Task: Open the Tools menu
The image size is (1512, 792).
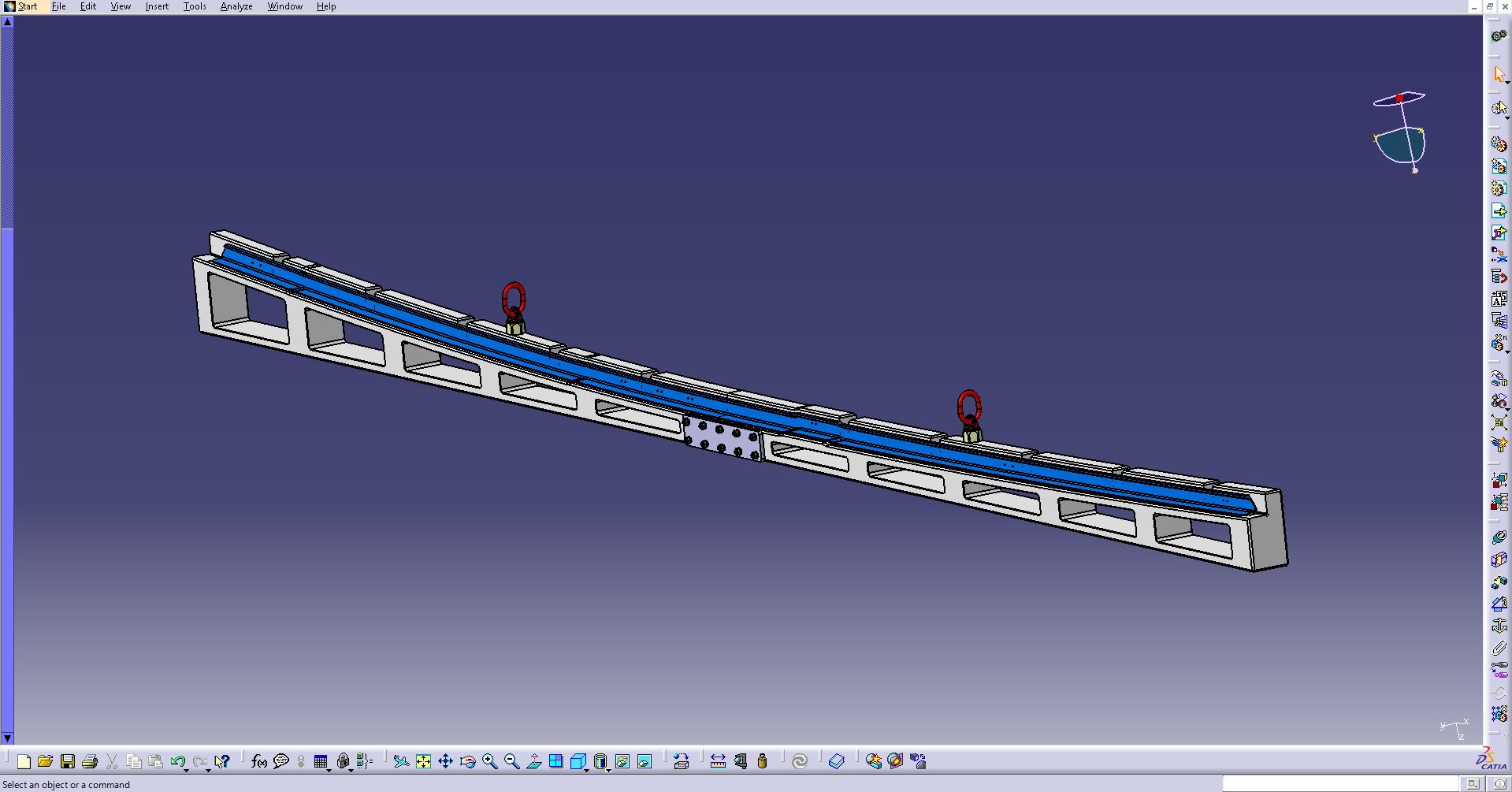Action: tap(195, 6)
